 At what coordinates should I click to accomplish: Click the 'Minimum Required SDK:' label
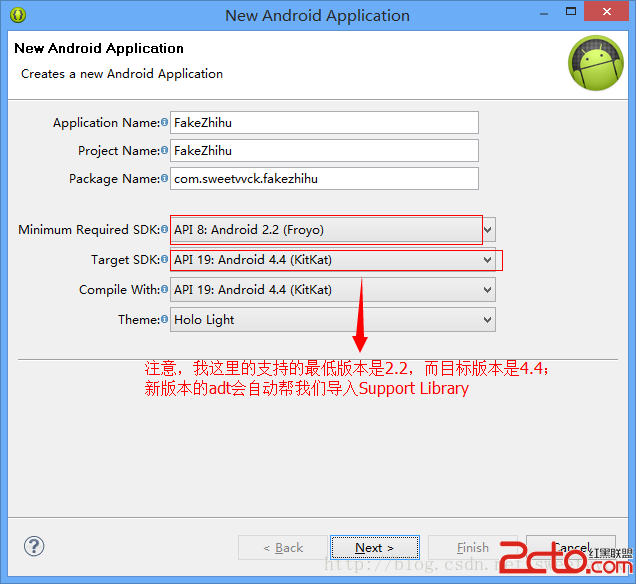pyautogui.click(x=89, y=230)
